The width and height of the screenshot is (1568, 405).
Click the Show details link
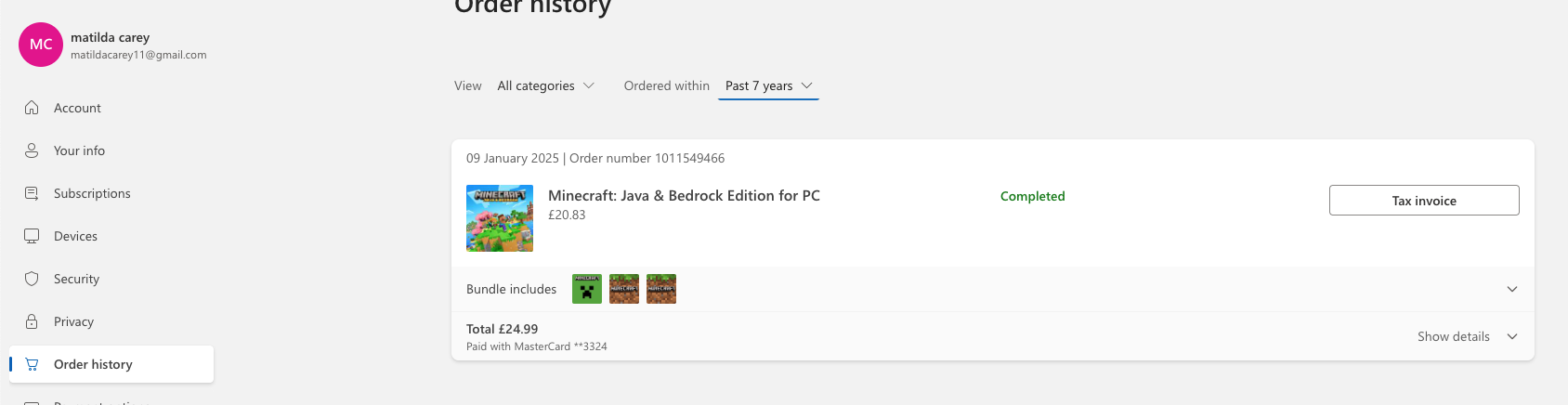tap(1454, 336)
